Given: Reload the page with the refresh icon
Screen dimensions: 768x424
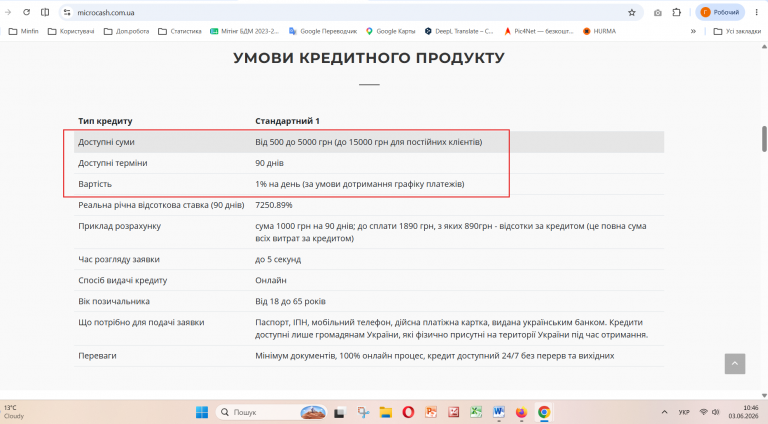Looking at the screenshot, I should pyautogui.click(x=26, y=12).
